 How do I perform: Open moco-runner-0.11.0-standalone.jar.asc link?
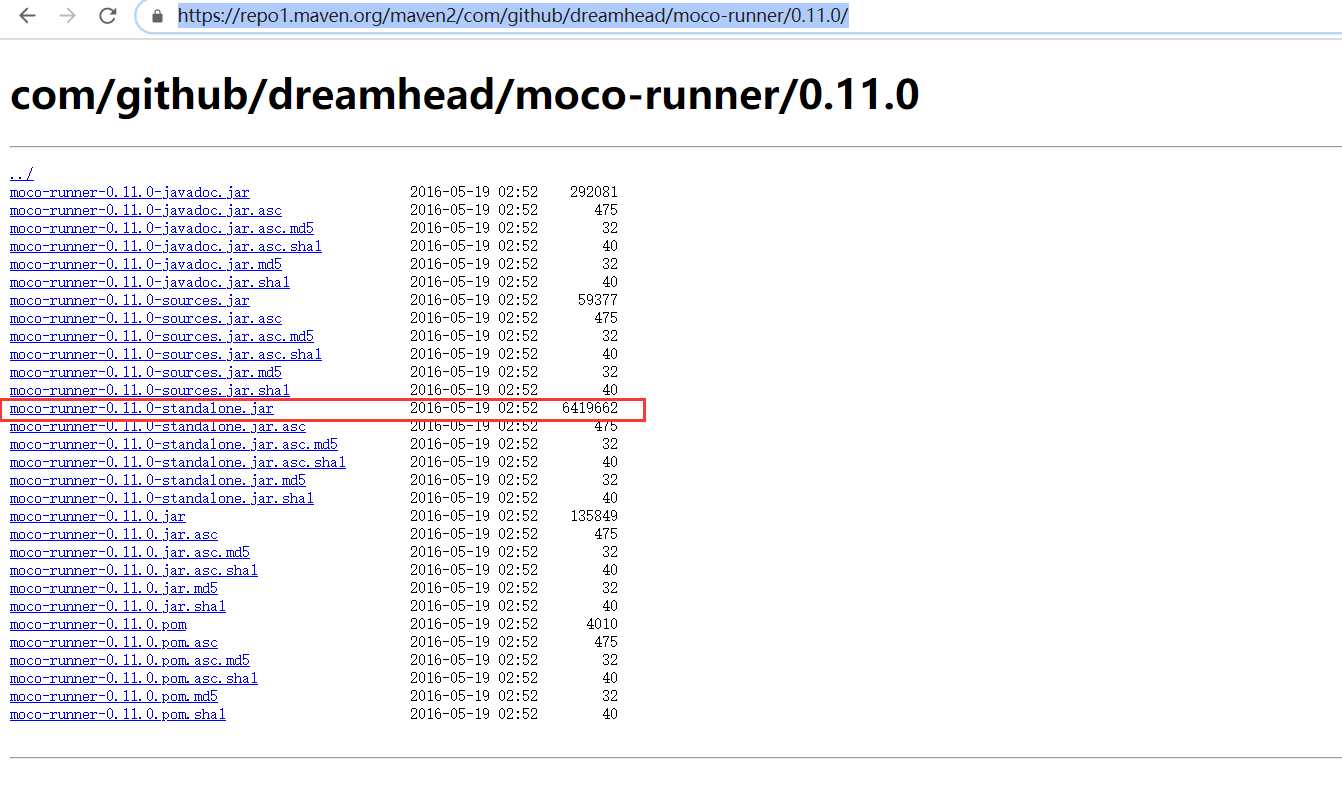pos(158,426)
